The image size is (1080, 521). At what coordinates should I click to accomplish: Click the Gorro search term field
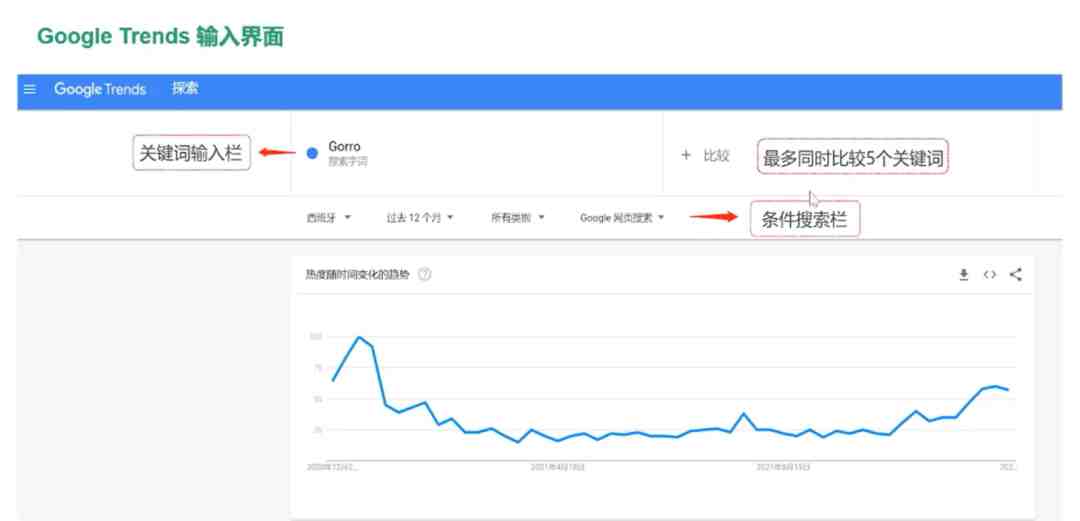click(477, 153)
